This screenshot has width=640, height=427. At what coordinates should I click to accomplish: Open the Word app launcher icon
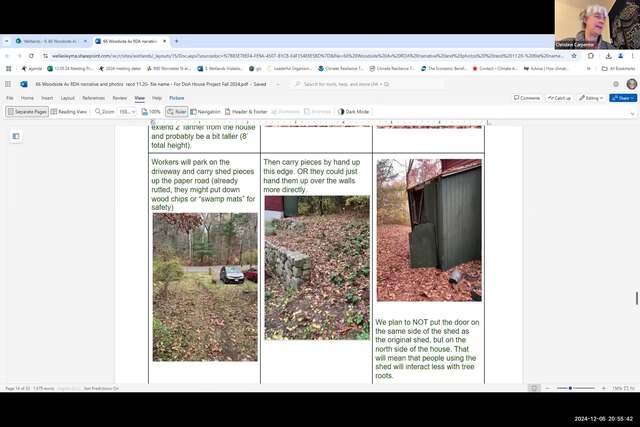(9, 84)
